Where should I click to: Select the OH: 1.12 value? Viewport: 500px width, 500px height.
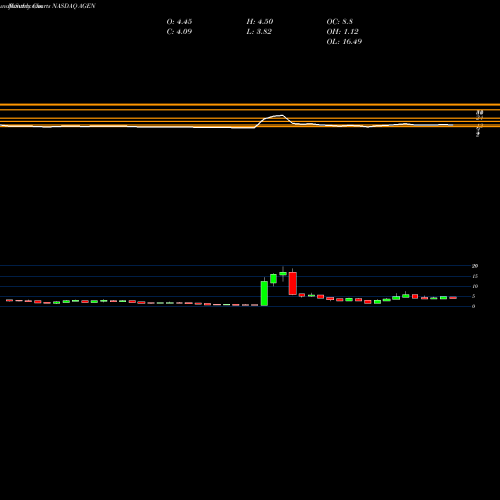coord(342,32)
